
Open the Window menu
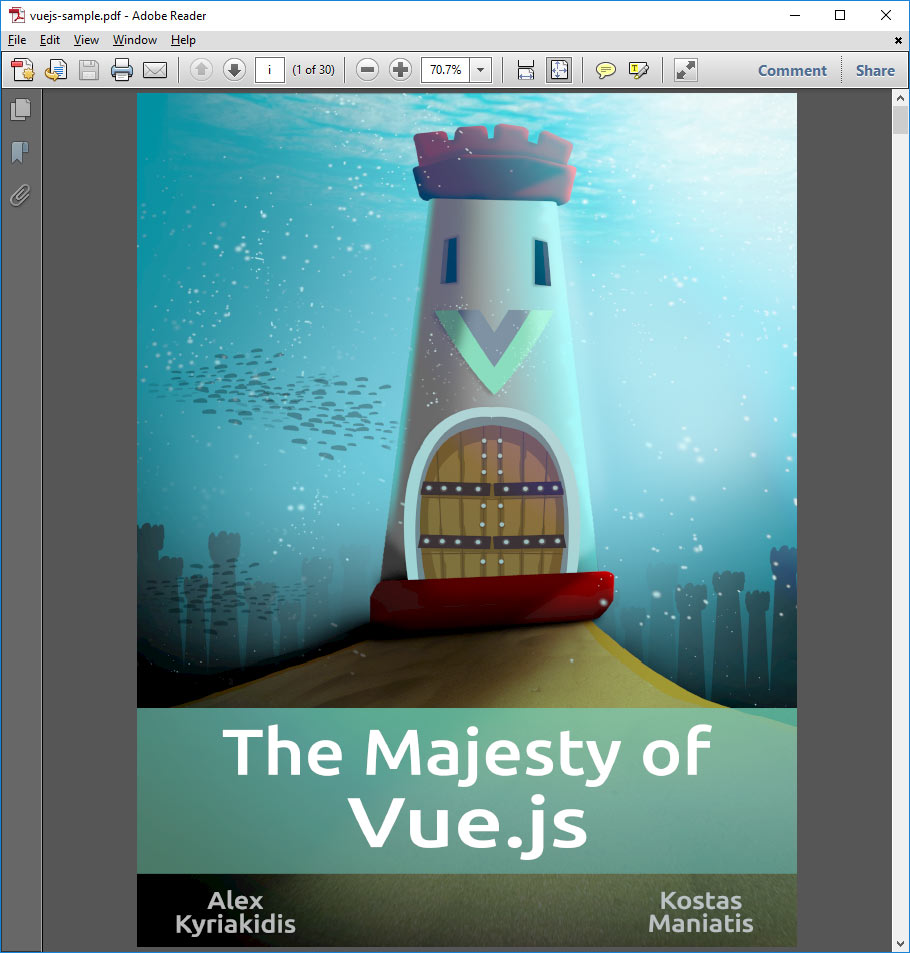click(134, 40)
